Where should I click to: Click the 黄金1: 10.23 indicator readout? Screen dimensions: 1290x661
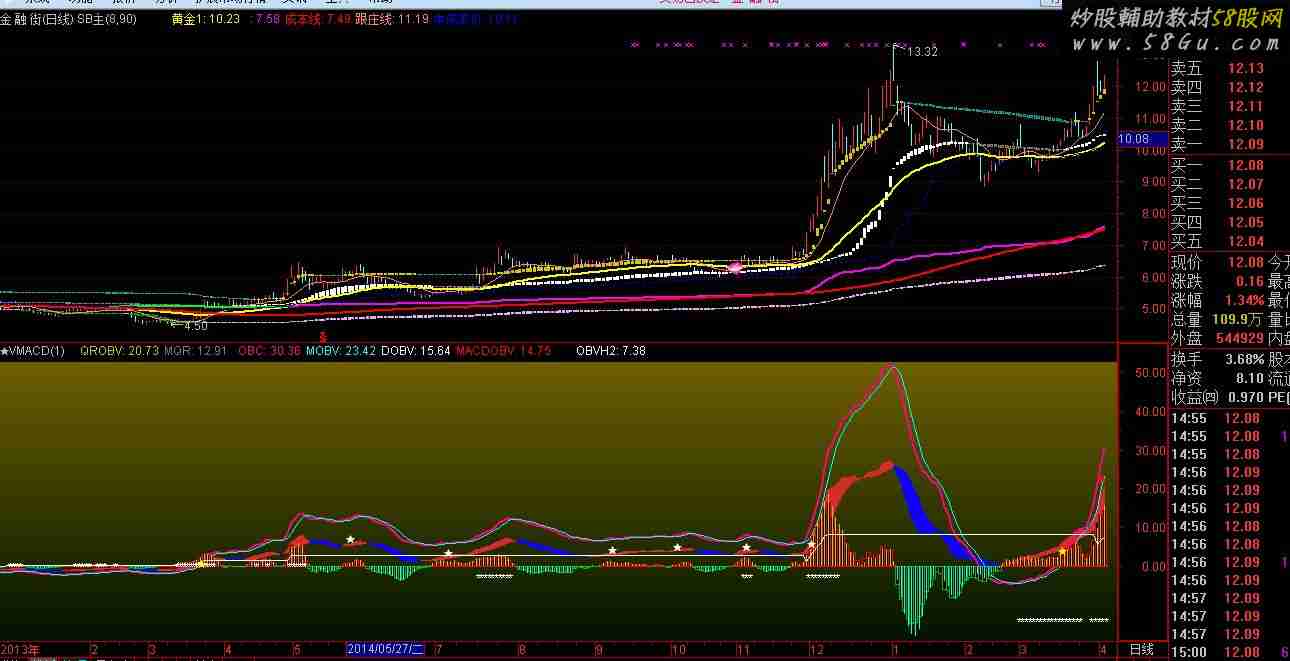pyautogui.click(x=205, y=19)
